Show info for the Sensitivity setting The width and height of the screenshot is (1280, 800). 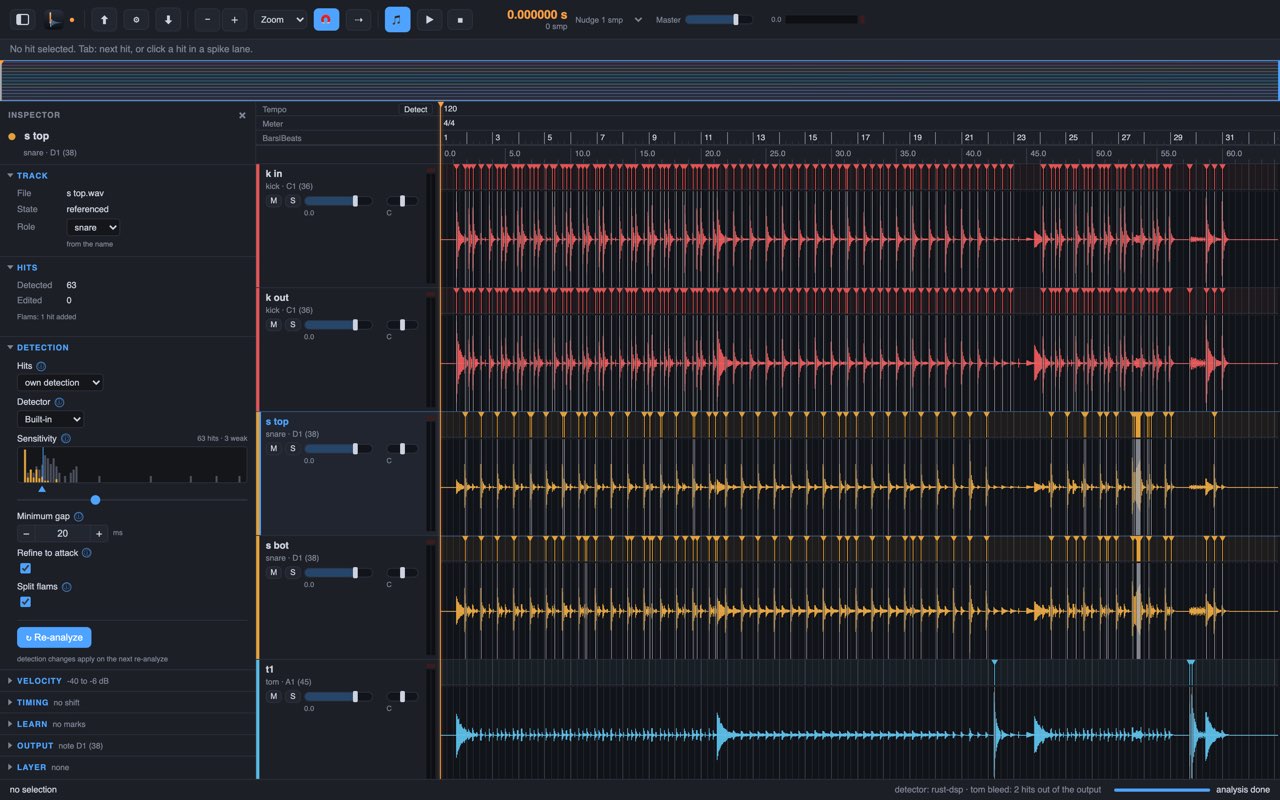point(66,438)
